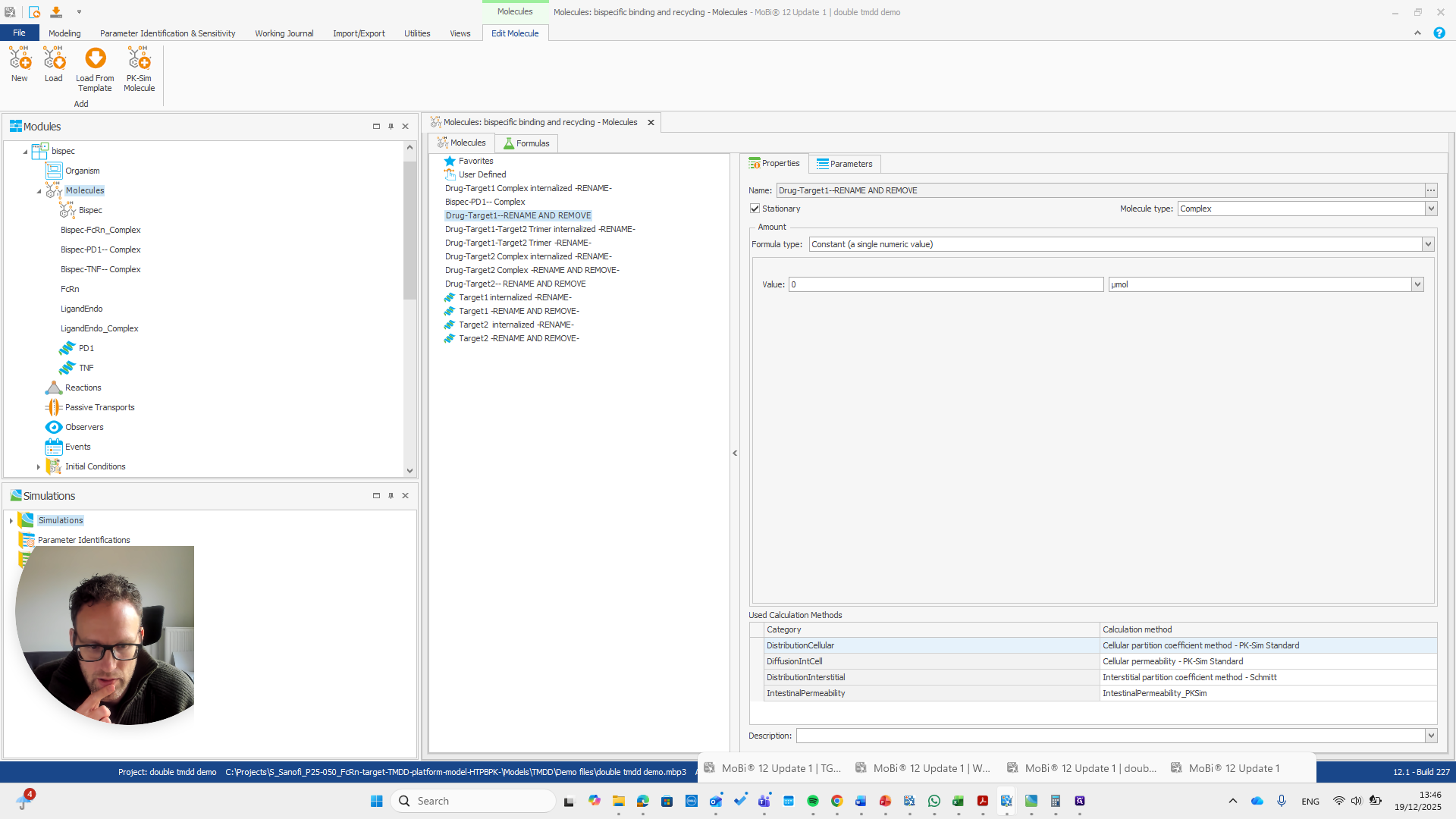
Task: Open the Observers building block
Action: click(x=84, y=427)
